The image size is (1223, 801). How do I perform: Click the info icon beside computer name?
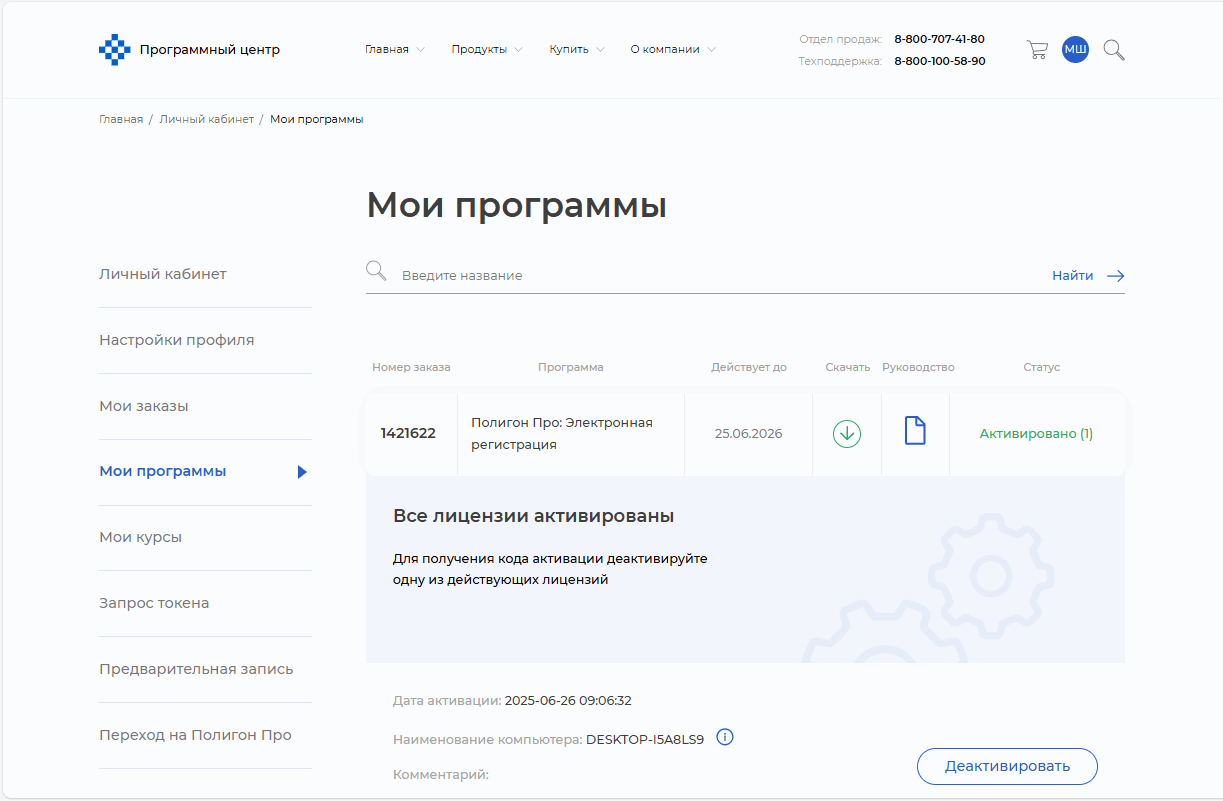tap(726, 738)
